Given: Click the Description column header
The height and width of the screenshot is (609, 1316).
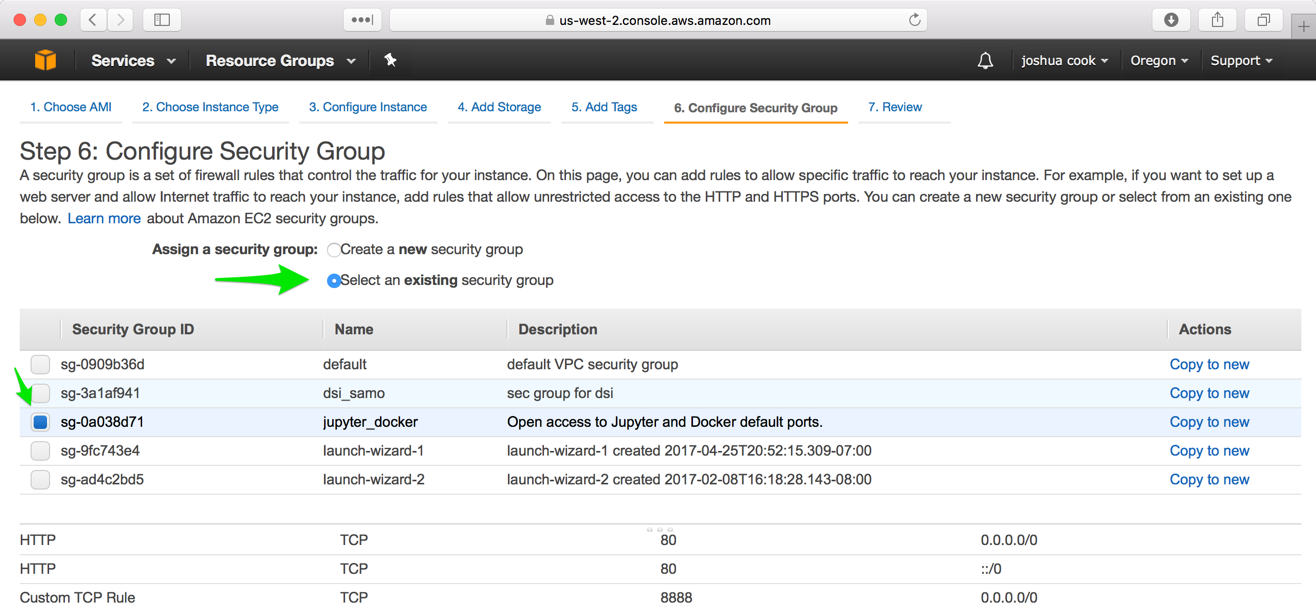Looking at the screenshot, I should pos(557,329).
